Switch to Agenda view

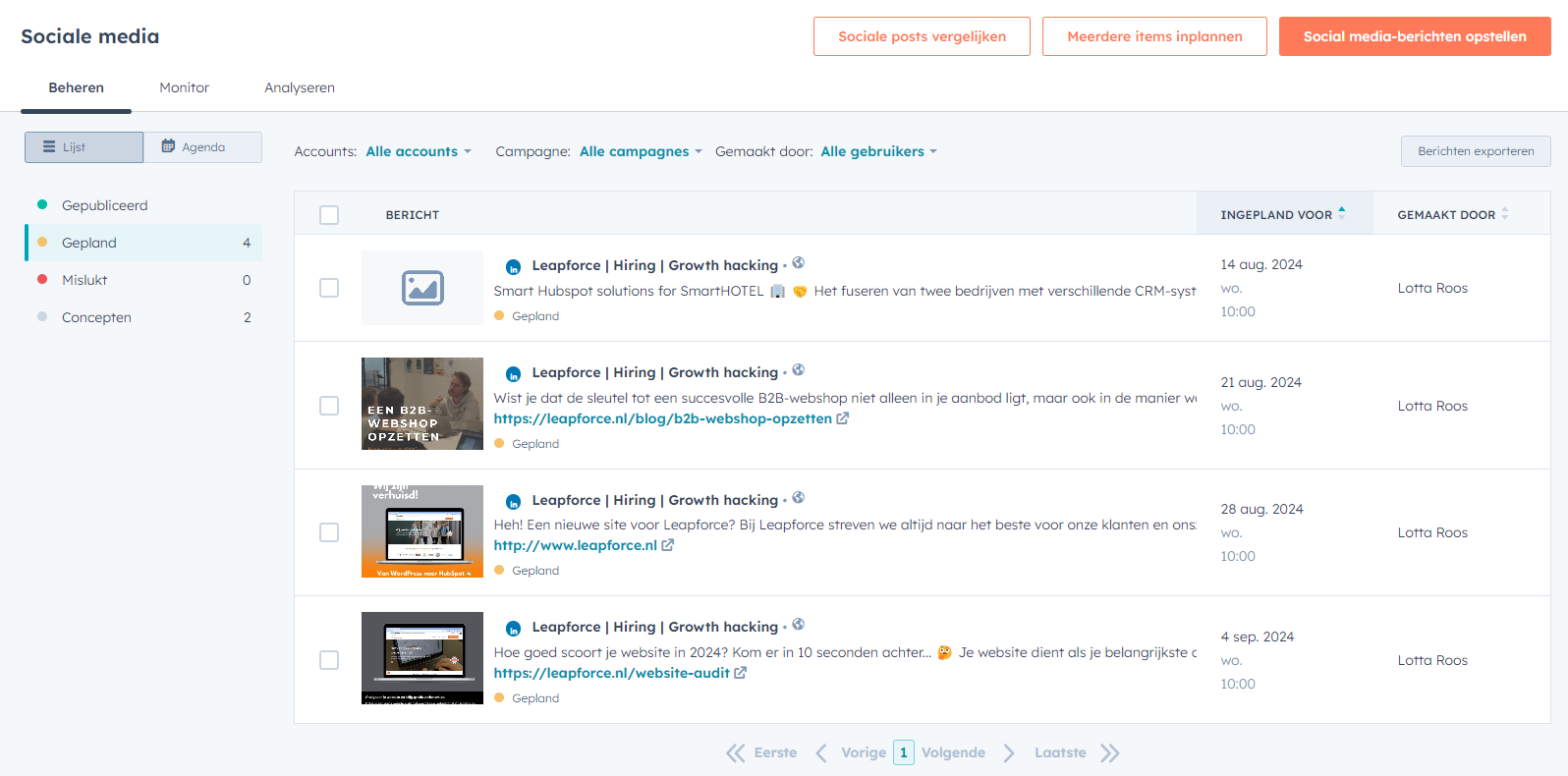tap(202, 147)
